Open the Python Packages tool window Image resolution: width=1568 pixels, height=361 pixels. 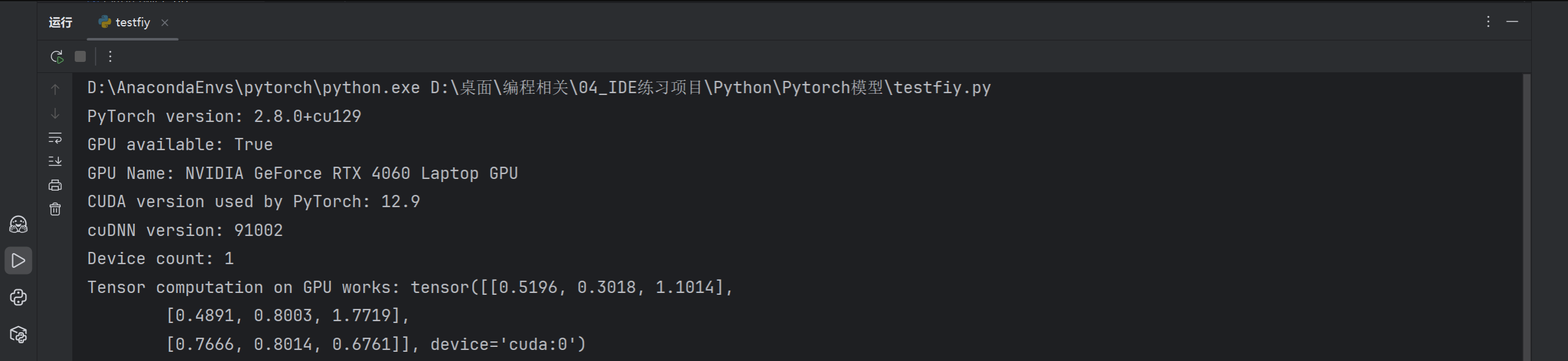tap(18, 335)
